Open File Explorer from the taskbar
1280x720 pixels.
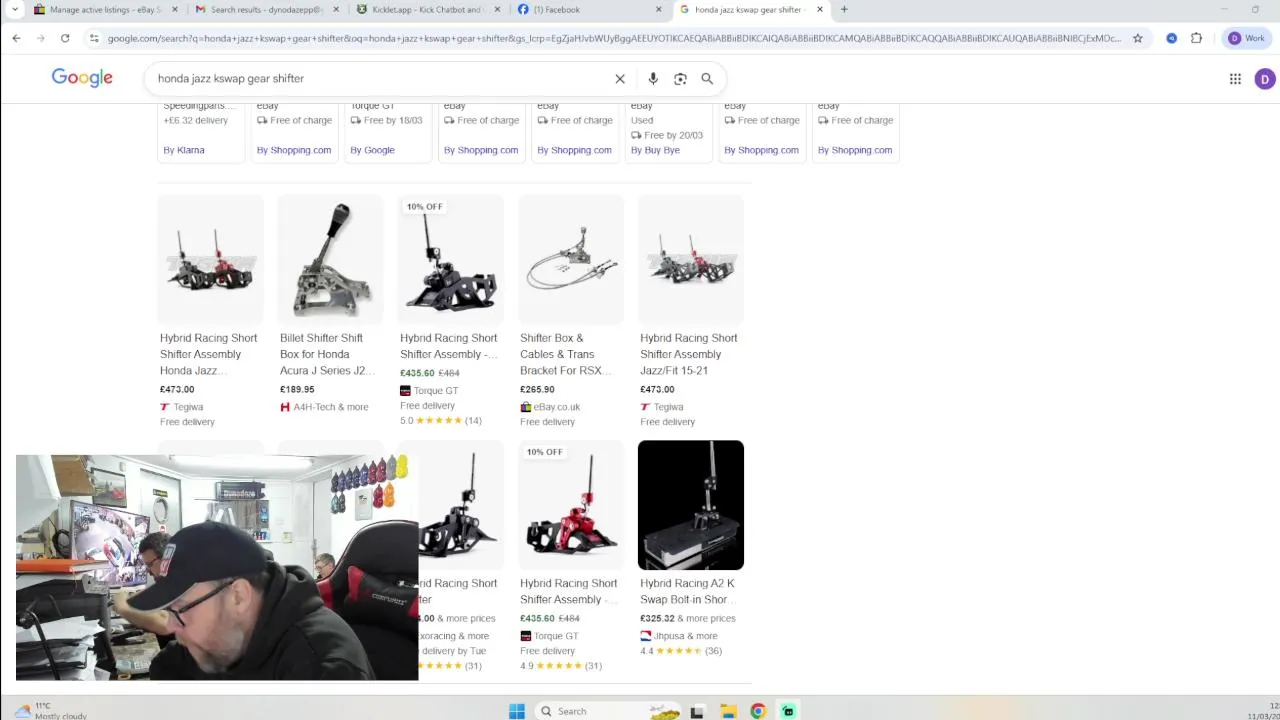729,711
